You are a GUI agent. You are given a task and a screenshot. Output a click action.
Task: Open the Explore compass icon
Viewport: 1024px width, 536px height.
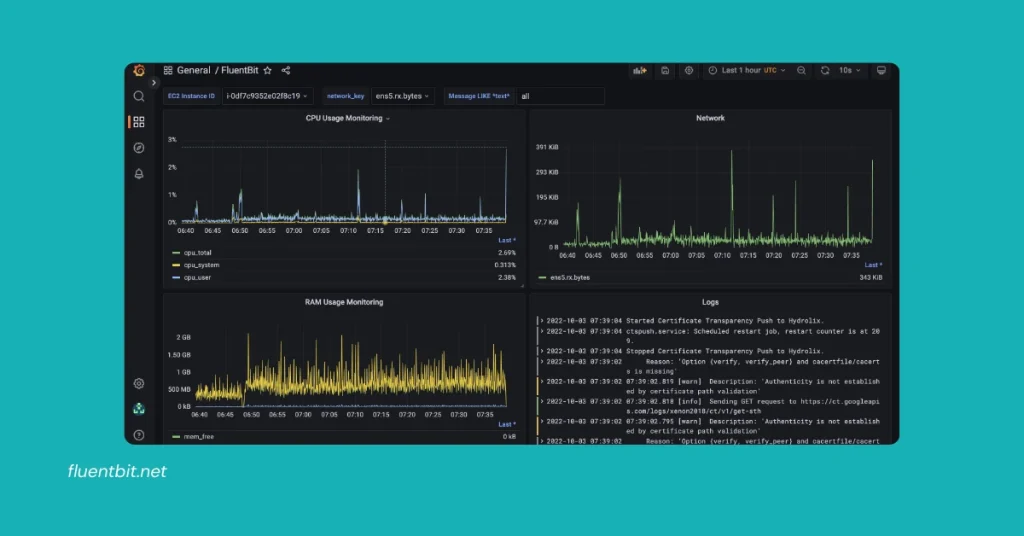click(x=139, y=148)
